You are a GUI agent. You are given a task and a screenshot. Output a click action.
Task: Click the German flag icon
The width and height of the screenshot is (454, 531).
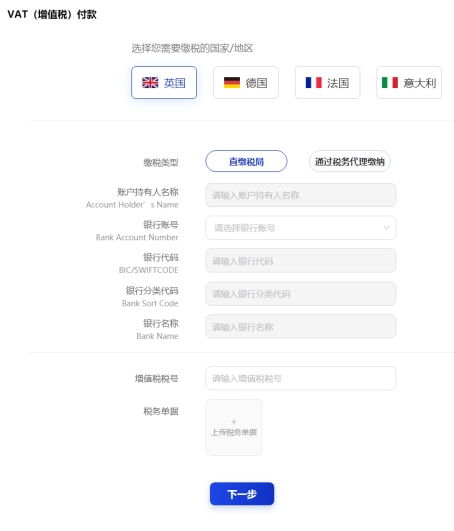pos(232,83)
